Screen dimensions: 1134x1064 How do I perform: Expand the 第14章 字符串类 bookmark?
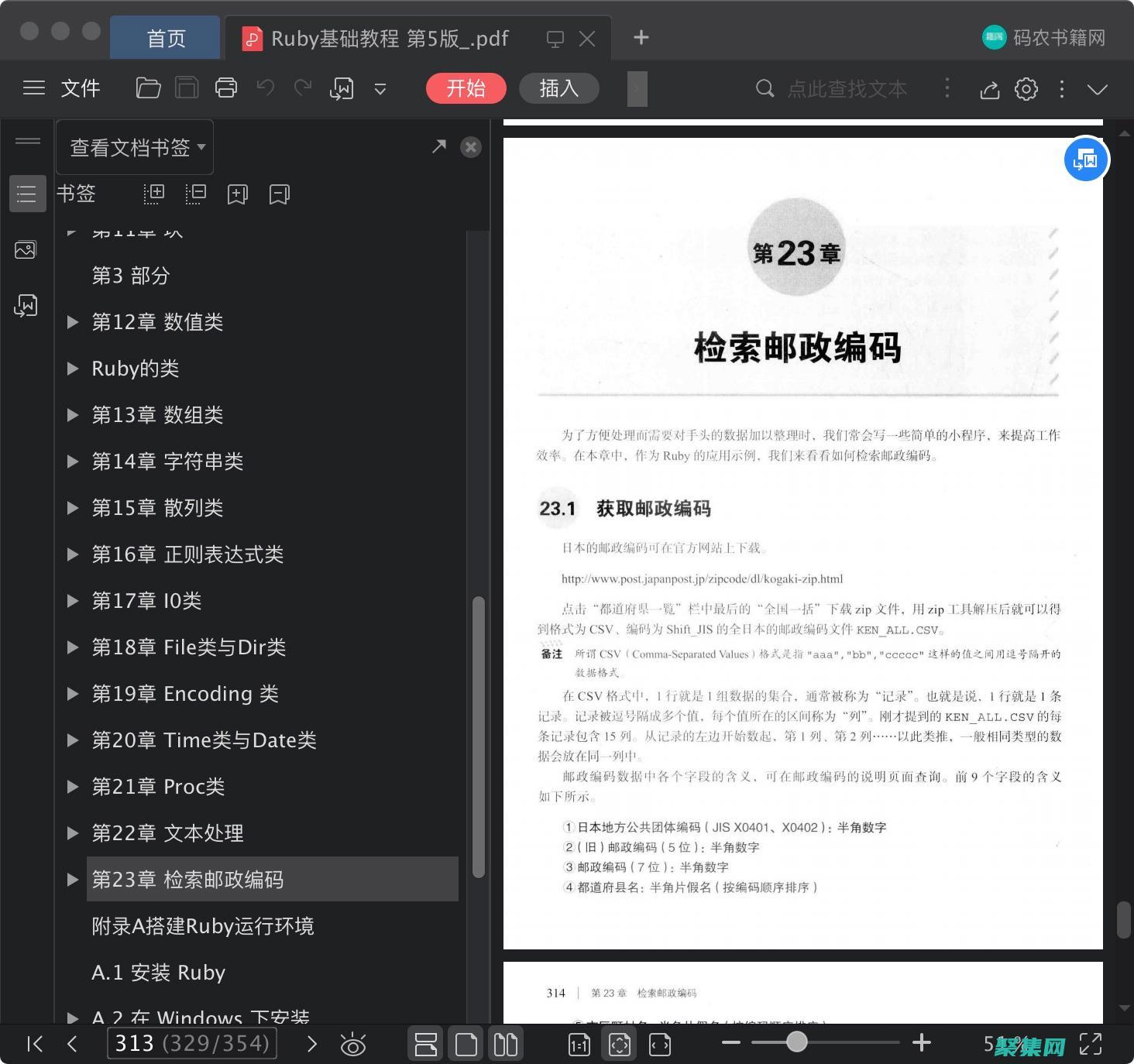tap(73, 461)
